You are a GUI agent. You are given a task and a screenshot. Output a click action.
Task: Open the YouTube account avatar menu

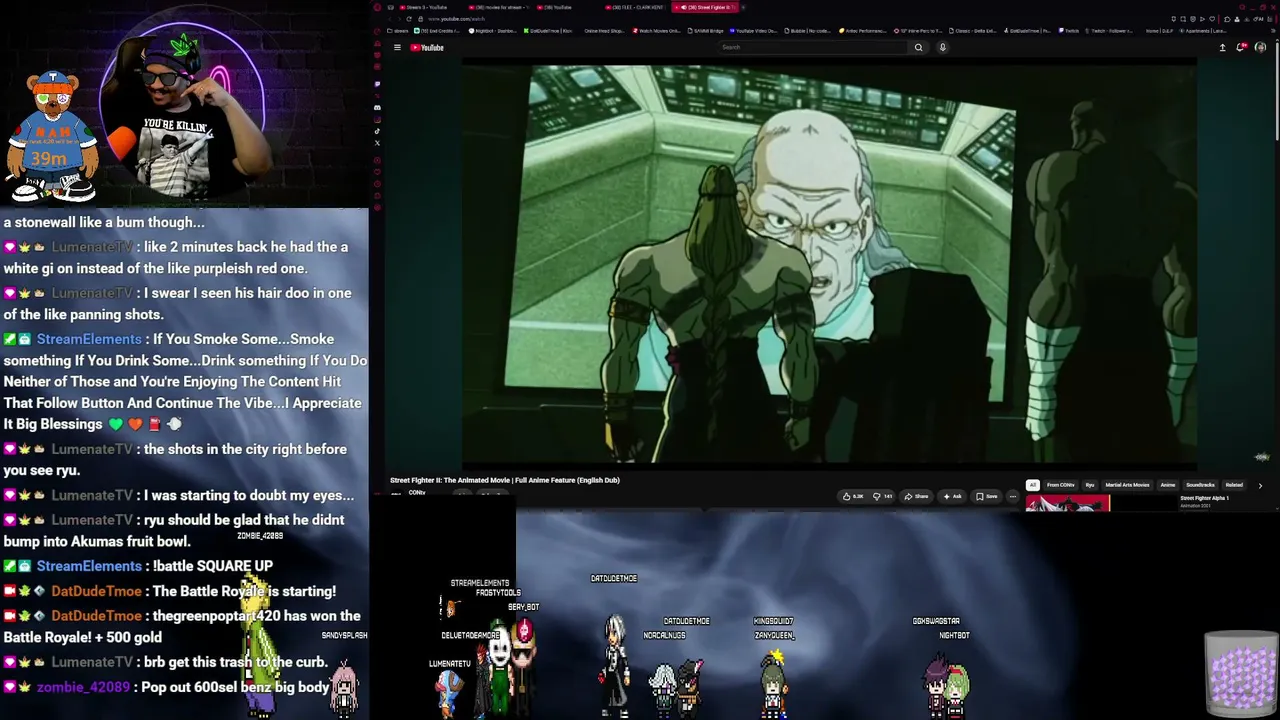1260,47
